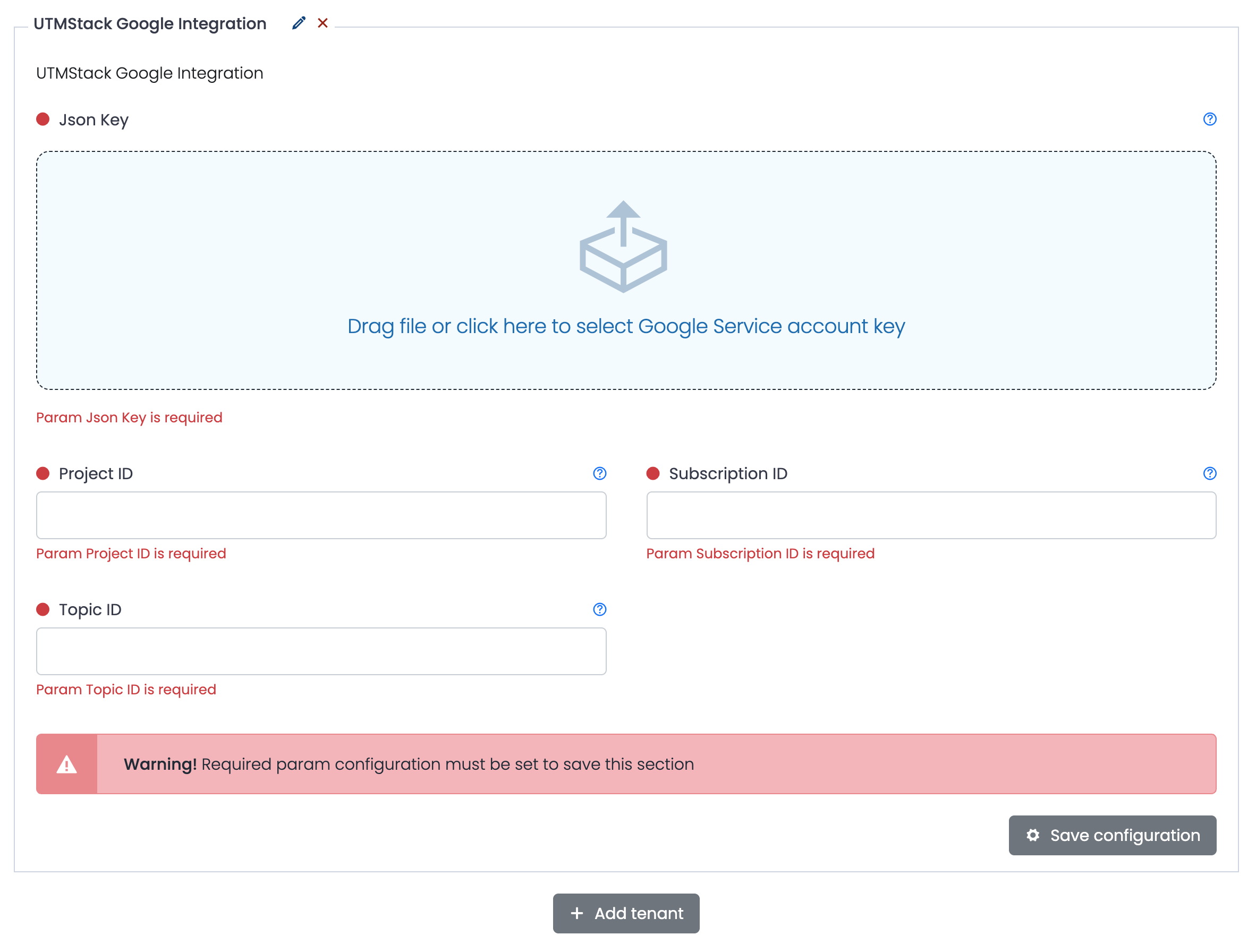Screen dimensions: 1256x952
Task: Click the red required dot beside Json Key
Action: coord(43,119)
